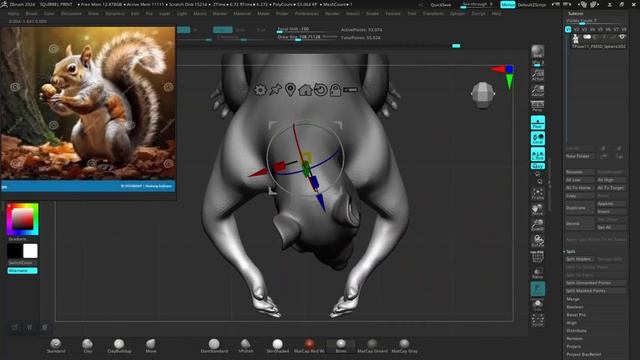
Task: Expand the Project section
Action: point(573,347)
